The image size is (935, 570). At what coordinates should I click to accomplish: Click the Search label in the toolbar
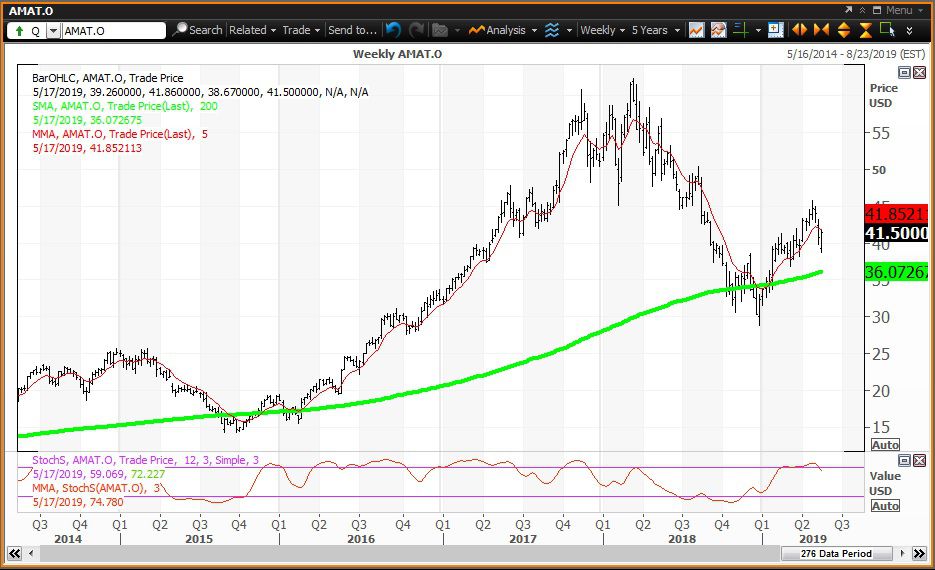click(205, 30)
